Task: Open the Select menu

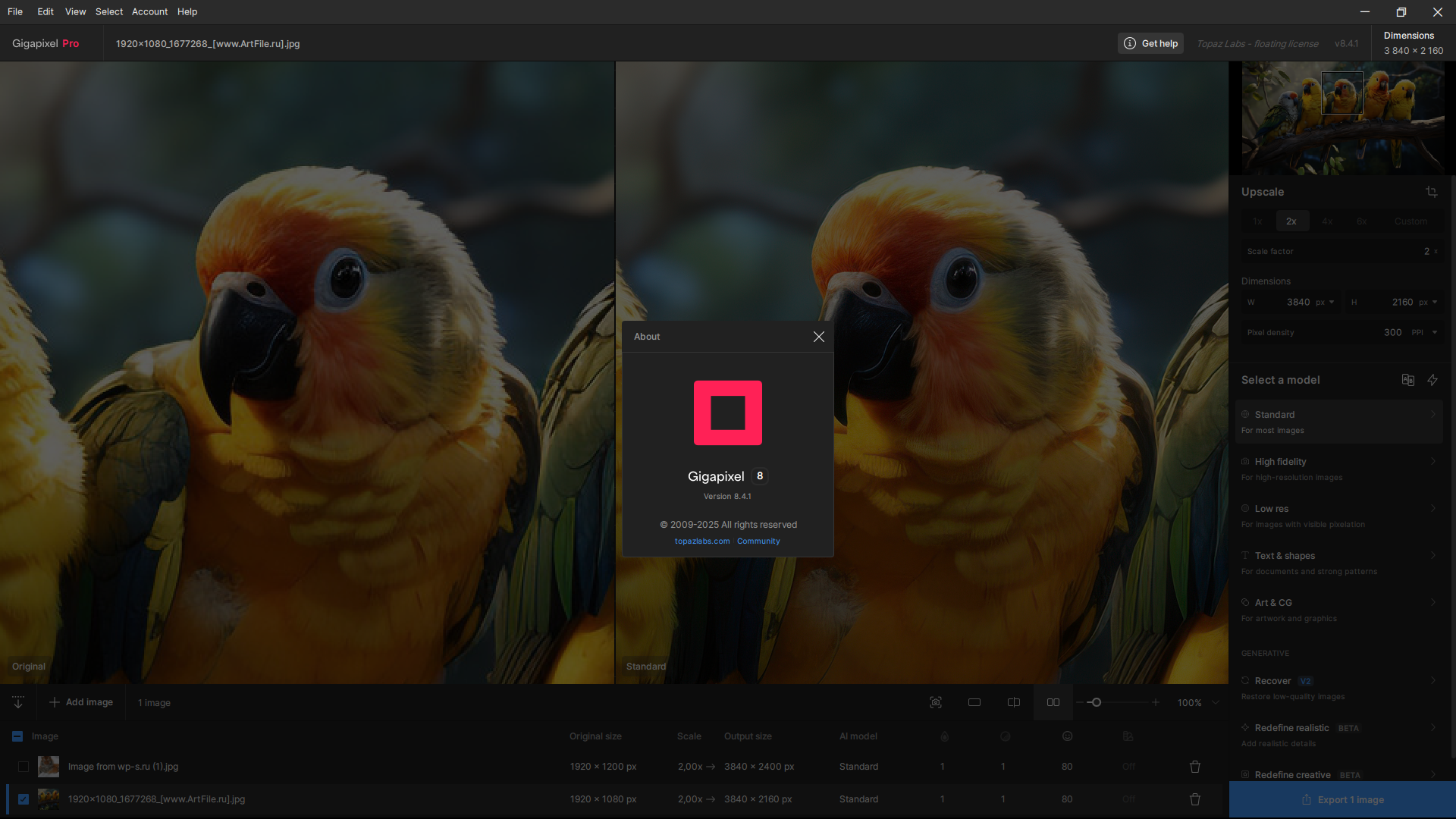Action: coord(109,11)
